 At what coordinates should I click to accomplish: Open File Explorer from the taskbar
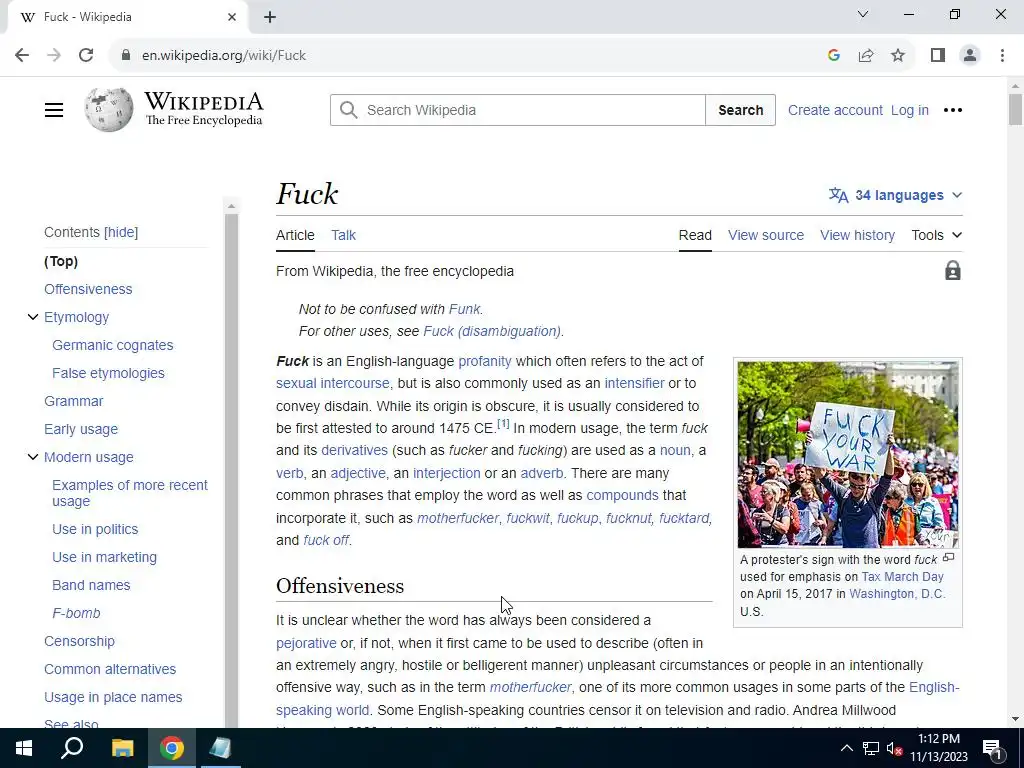122,748
